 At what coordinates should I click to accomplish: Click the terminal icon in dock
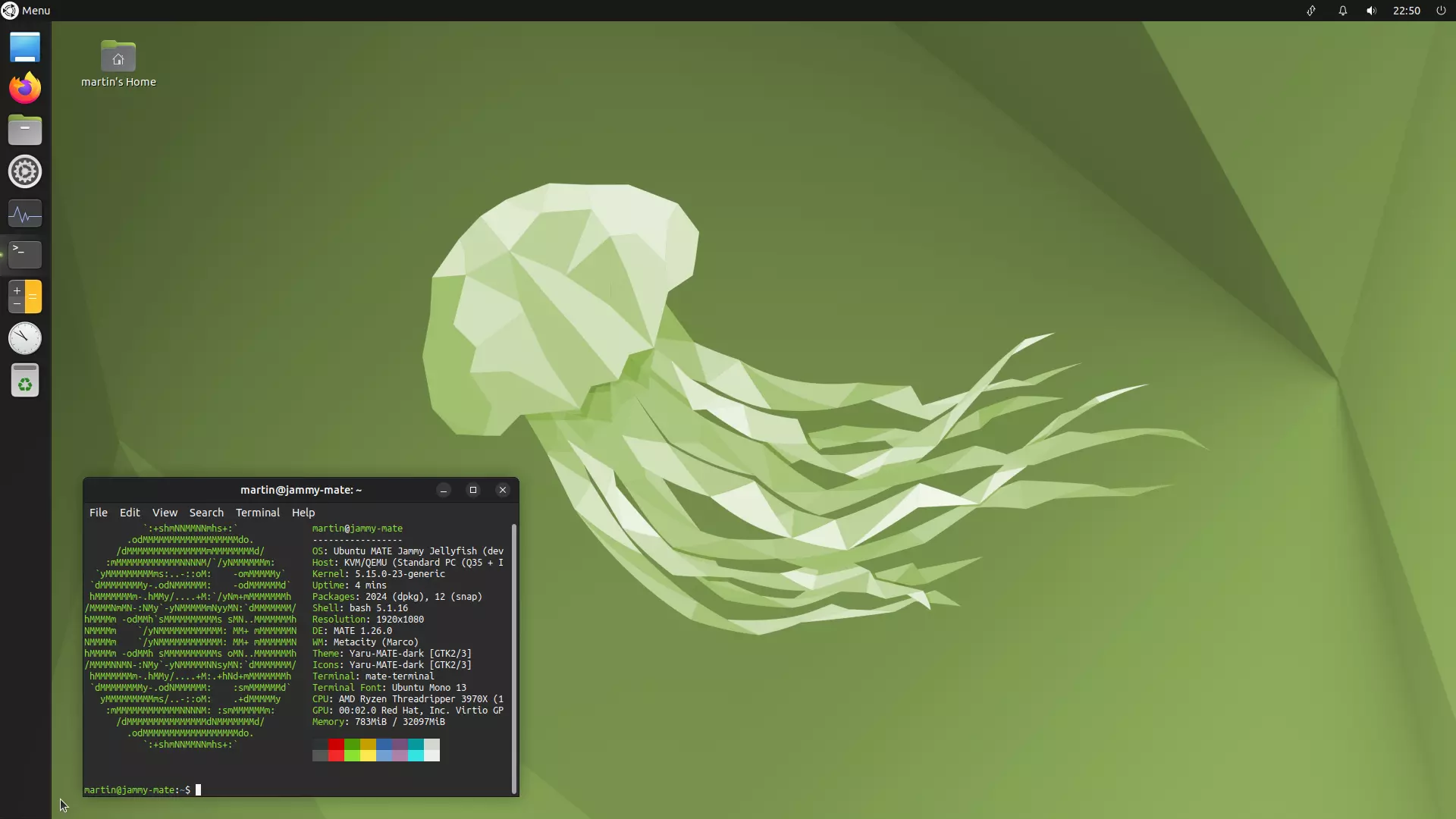pos(25,255)
